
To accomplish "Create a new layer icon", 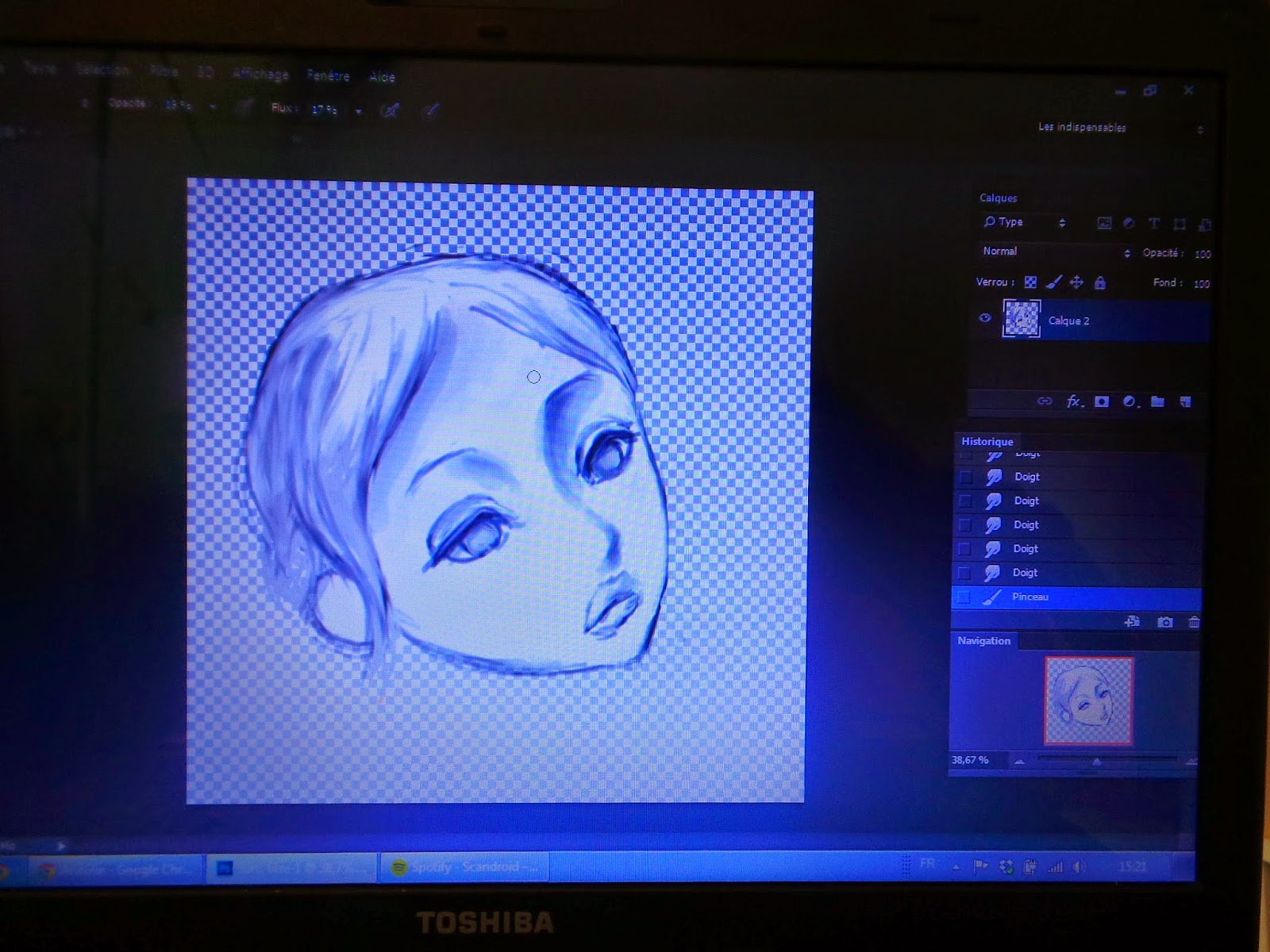I will click(1185, 402).
